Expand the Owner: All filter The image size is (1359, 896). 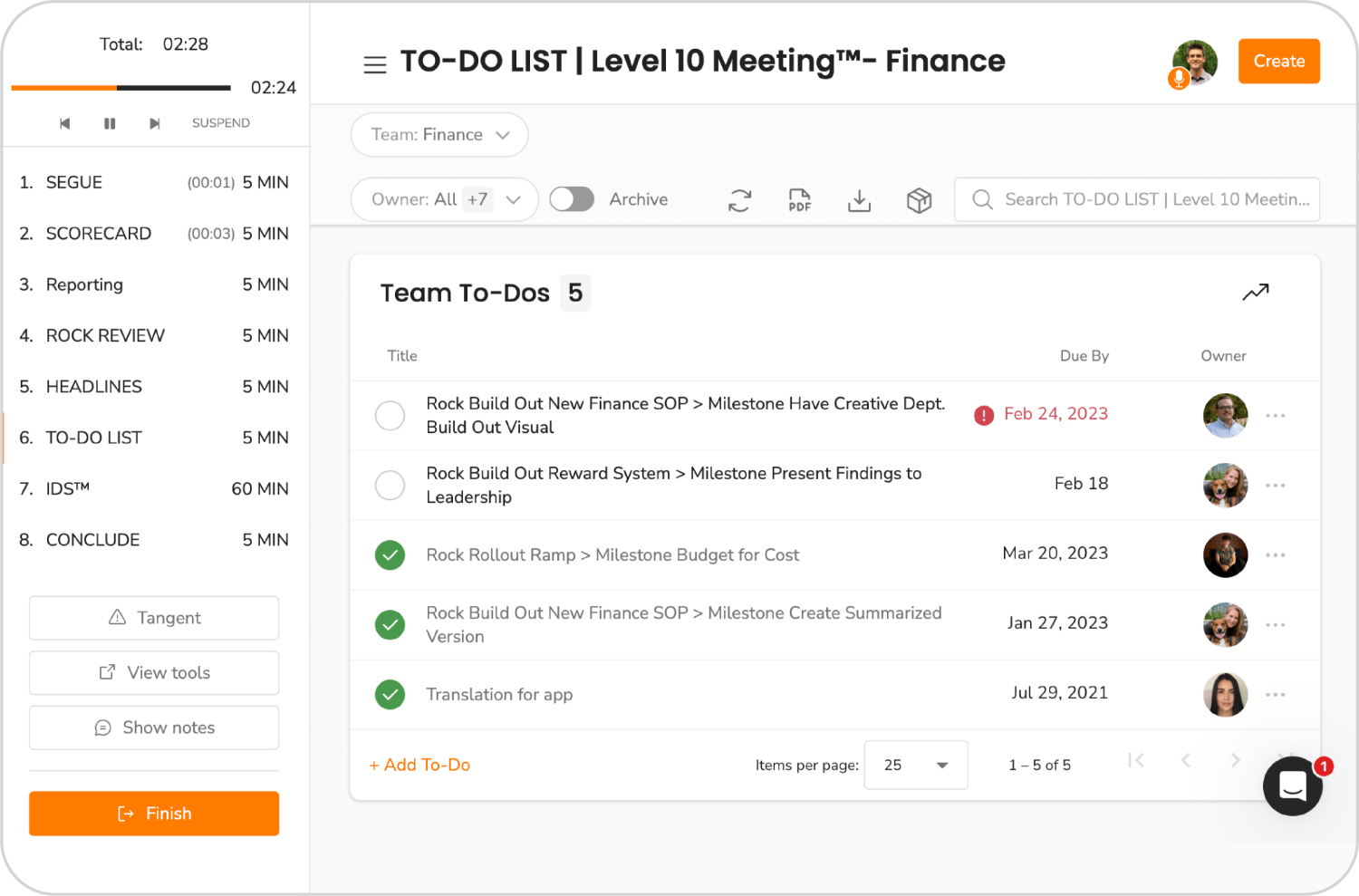point(444,199)
